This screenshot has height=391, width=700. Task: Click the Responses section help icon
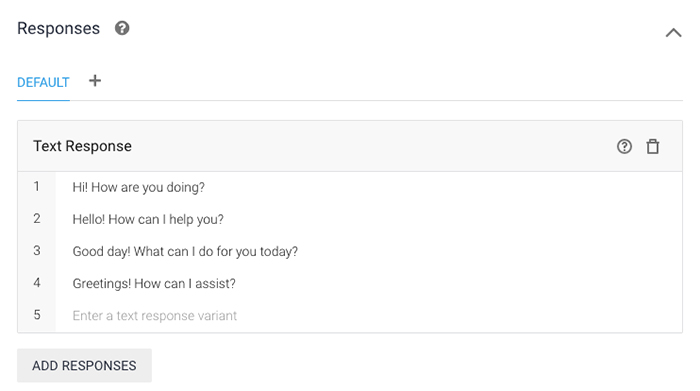(122, 28)
